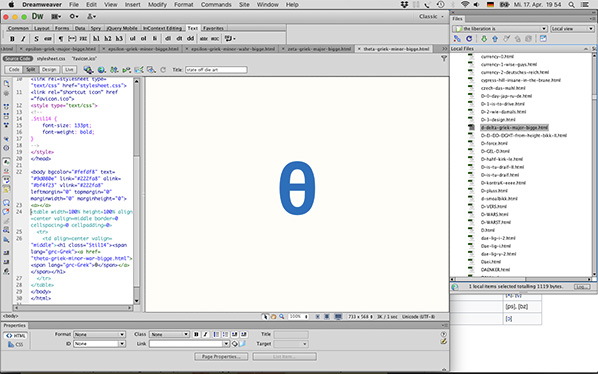
Task: Open the Site menu icon in the application bar
Action: click(x=92, y=16)
